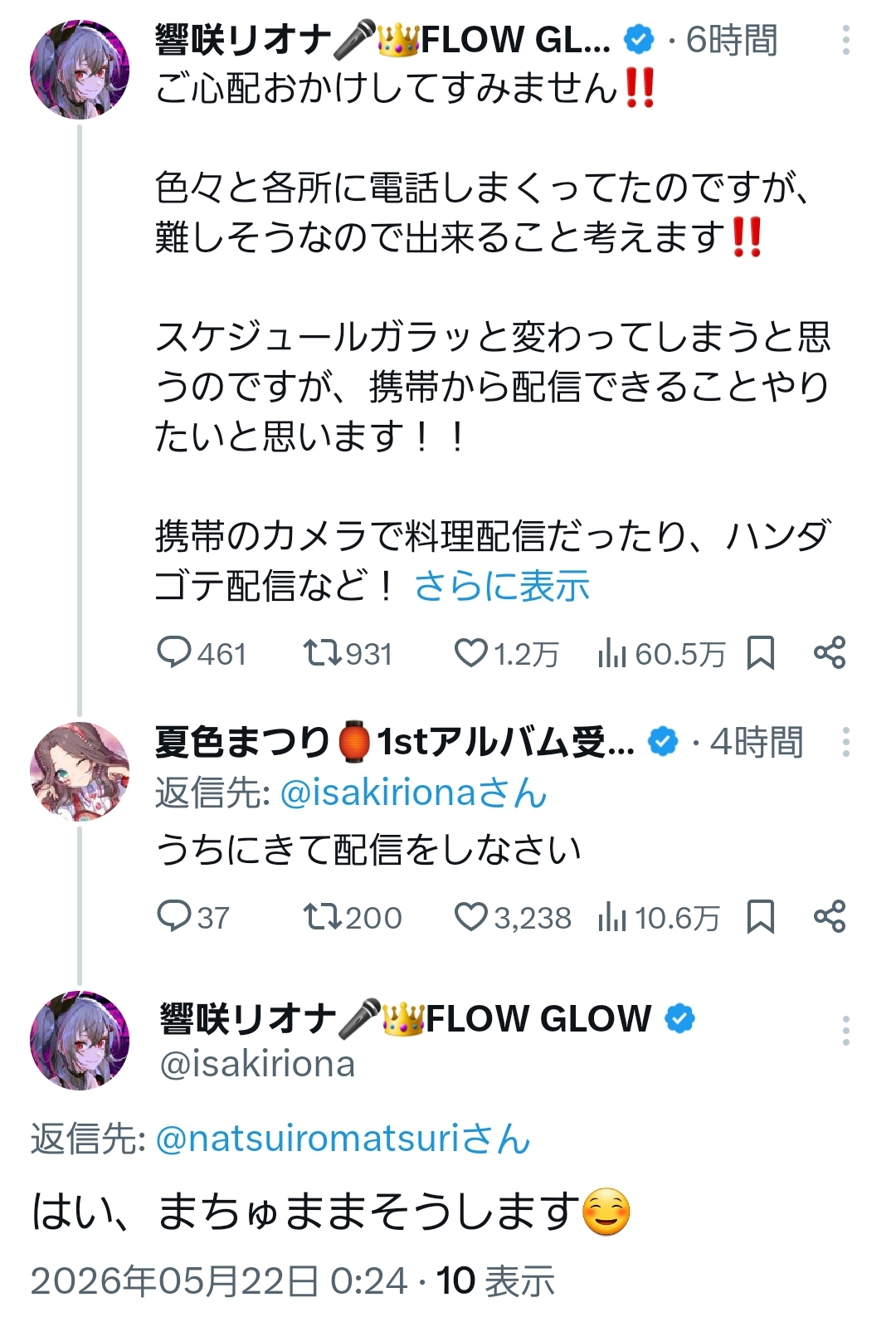Bookmark 夏色まつり's reply tweet
896x1317 pixels.
(x=761, y=916)
